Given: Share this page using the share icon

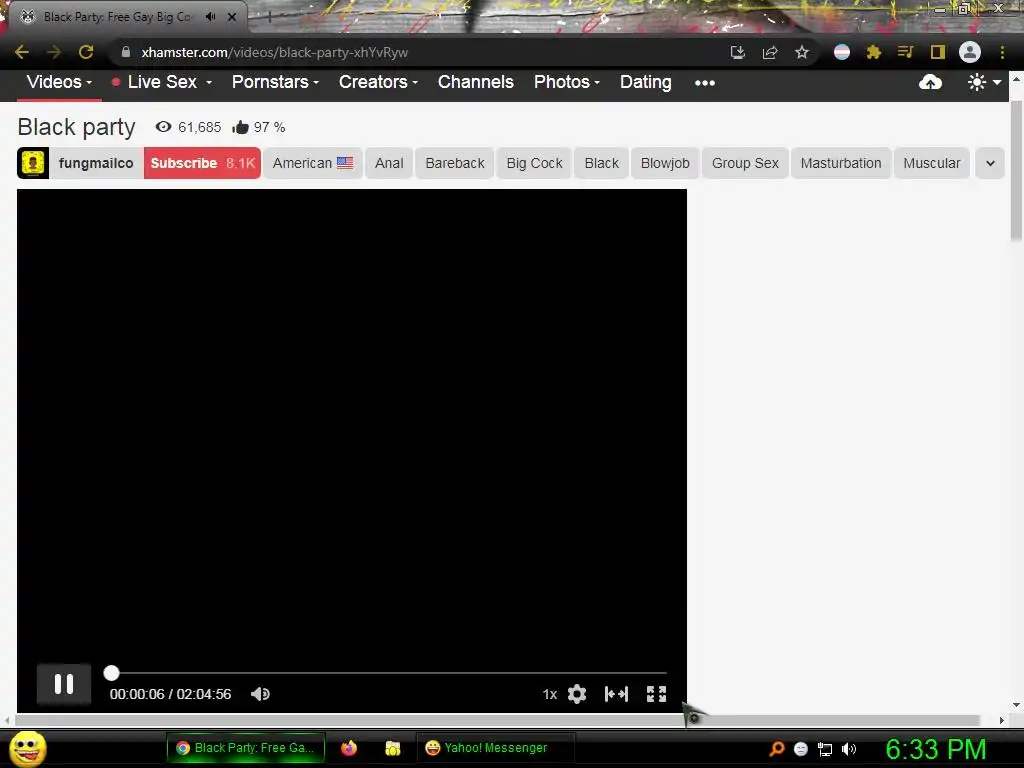Looking at the screenshot, I should point(770,52).
